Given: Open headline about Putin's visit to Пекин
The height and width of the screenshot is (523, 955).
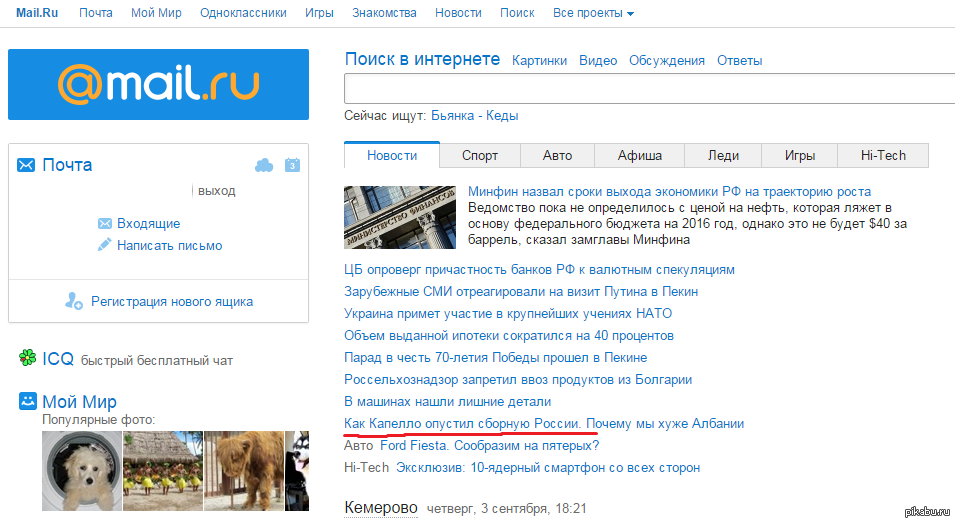Looking at the screenshot, I should point(521,291).
